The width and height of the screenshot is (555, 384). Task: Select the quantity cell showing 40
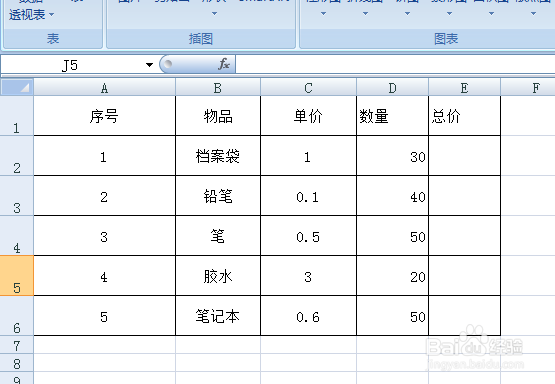click(x=393, y=196)
